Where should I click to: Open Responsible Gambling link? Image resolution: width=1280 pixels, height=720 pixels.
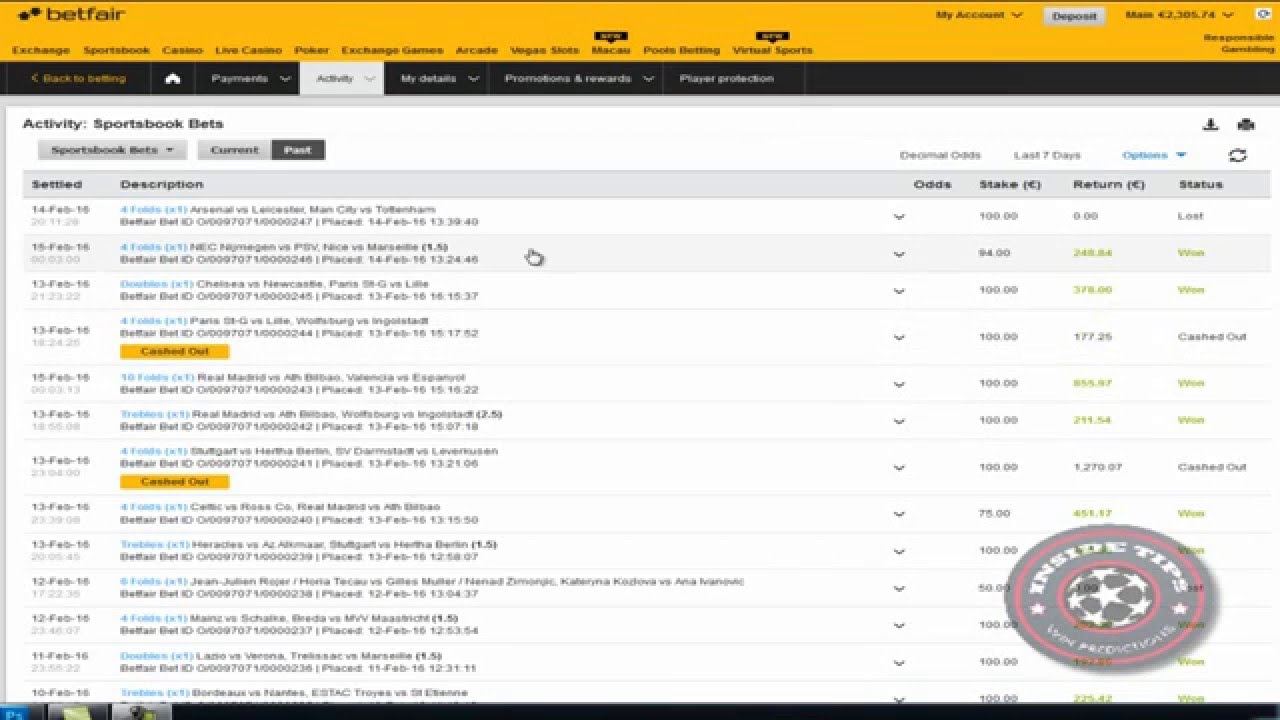pyautogui.click(x=1238, y=43)
